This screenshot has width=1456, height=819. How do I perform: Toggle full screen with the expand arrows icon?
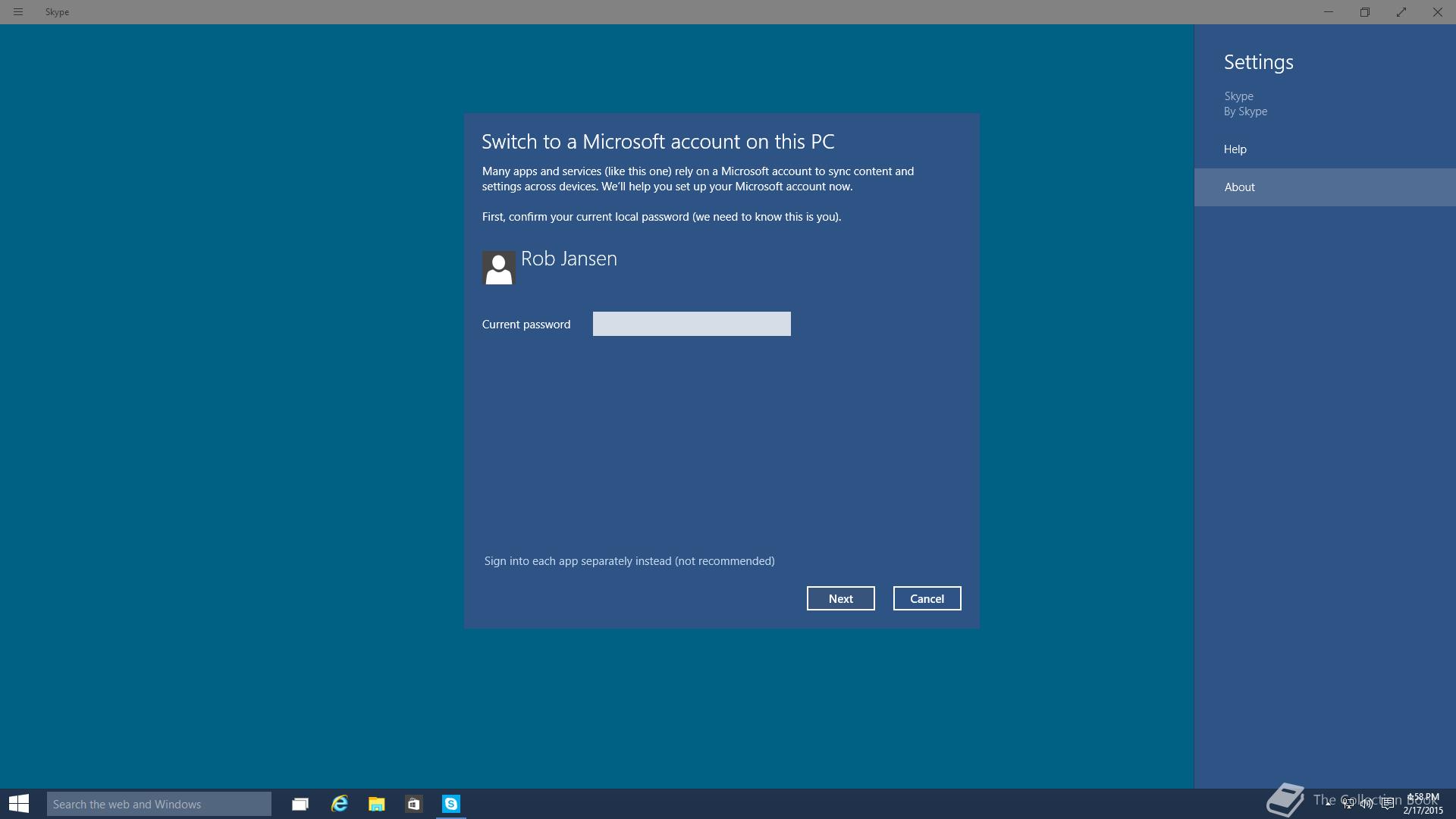point(1401,12)
